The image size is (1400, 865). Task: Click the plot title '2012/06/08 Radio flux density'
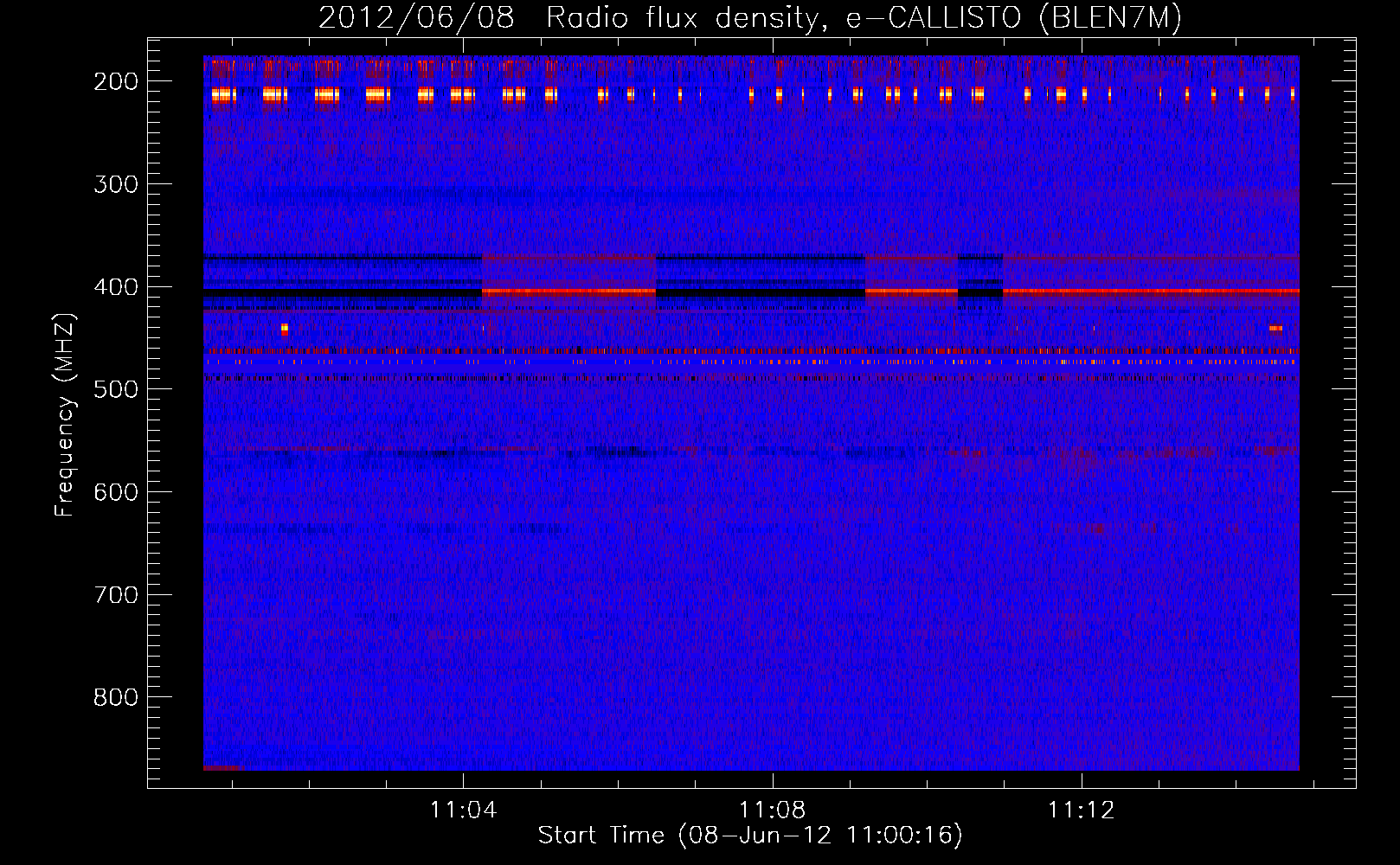tap(750, 17)
